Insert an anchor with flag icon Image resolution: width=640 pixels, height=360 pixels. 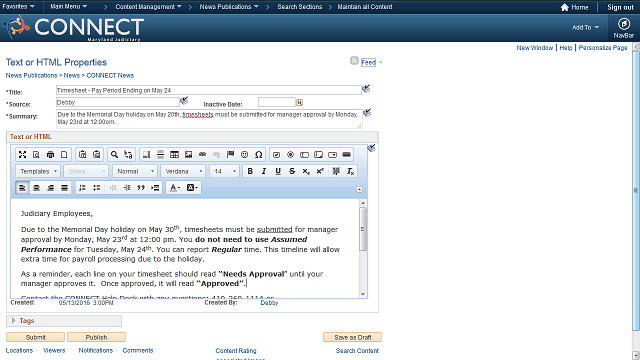click(x=230, y=155)
